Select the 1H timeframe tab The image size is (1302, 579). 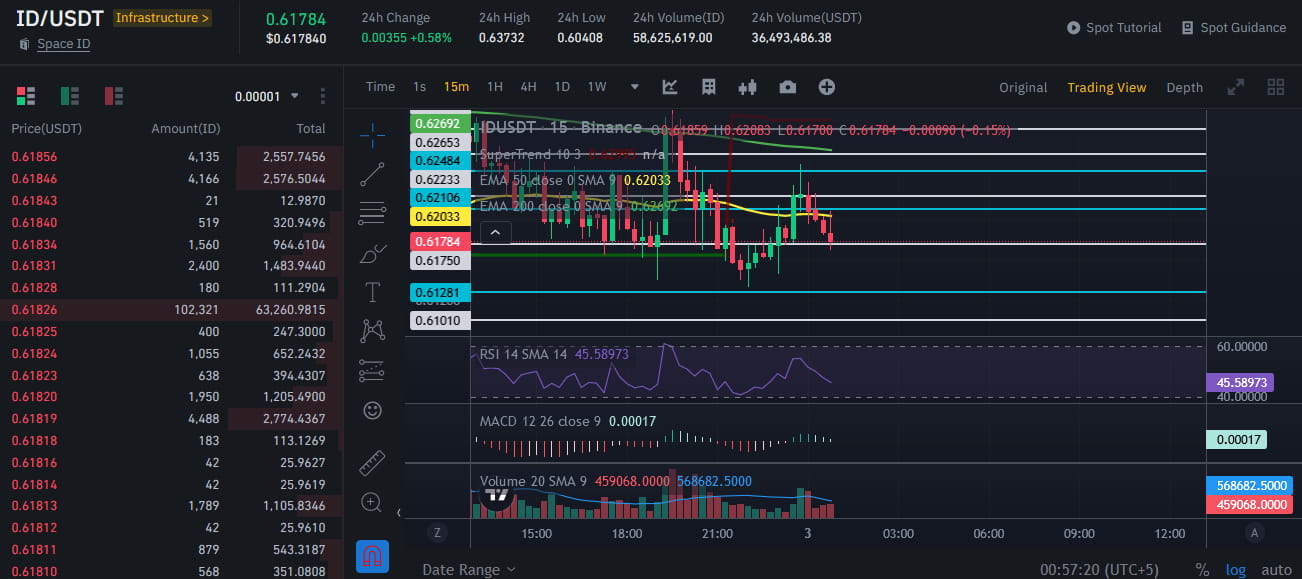tap(494, 87)
